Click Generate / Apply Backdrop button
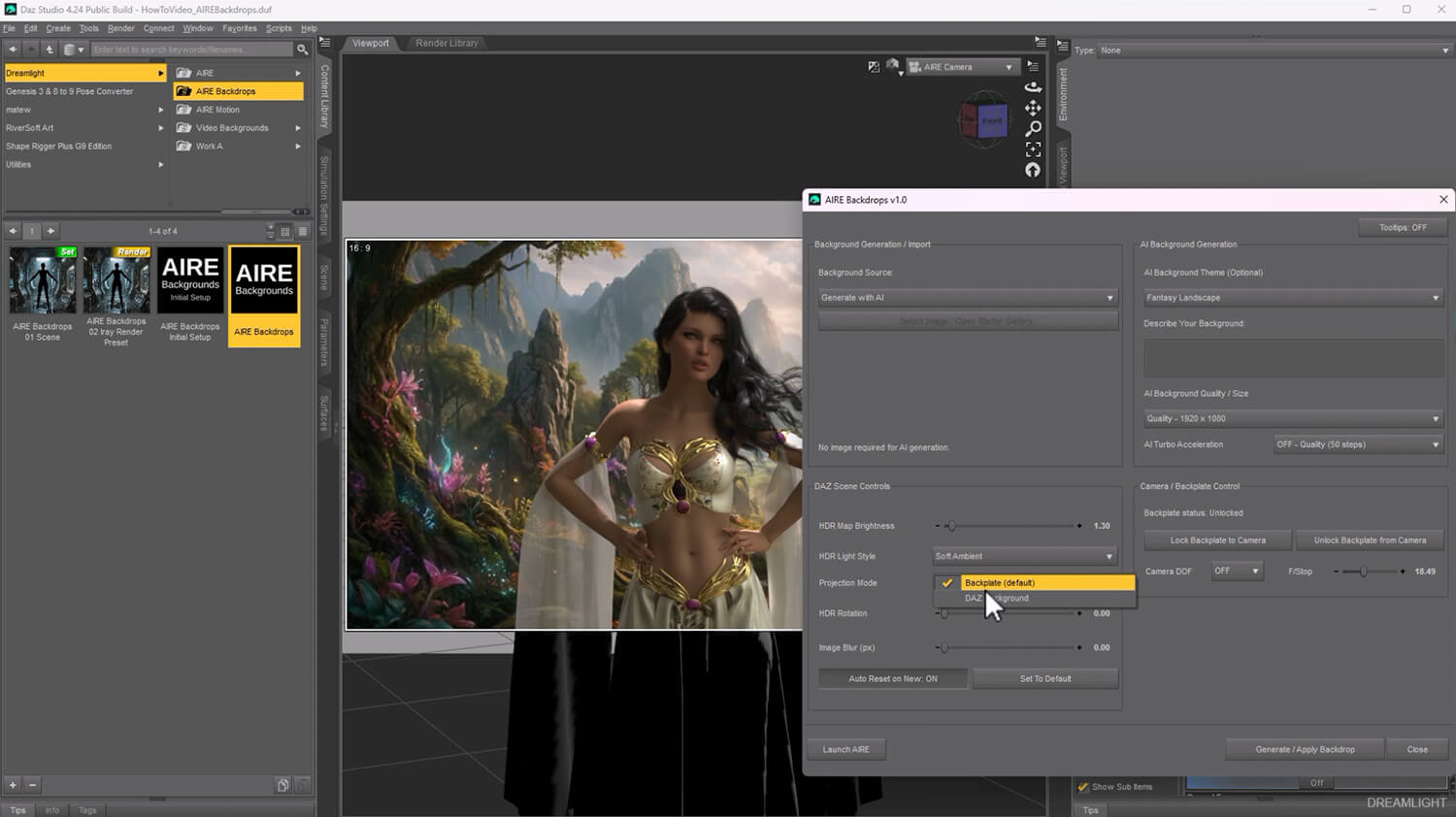 pos(1305,749)
